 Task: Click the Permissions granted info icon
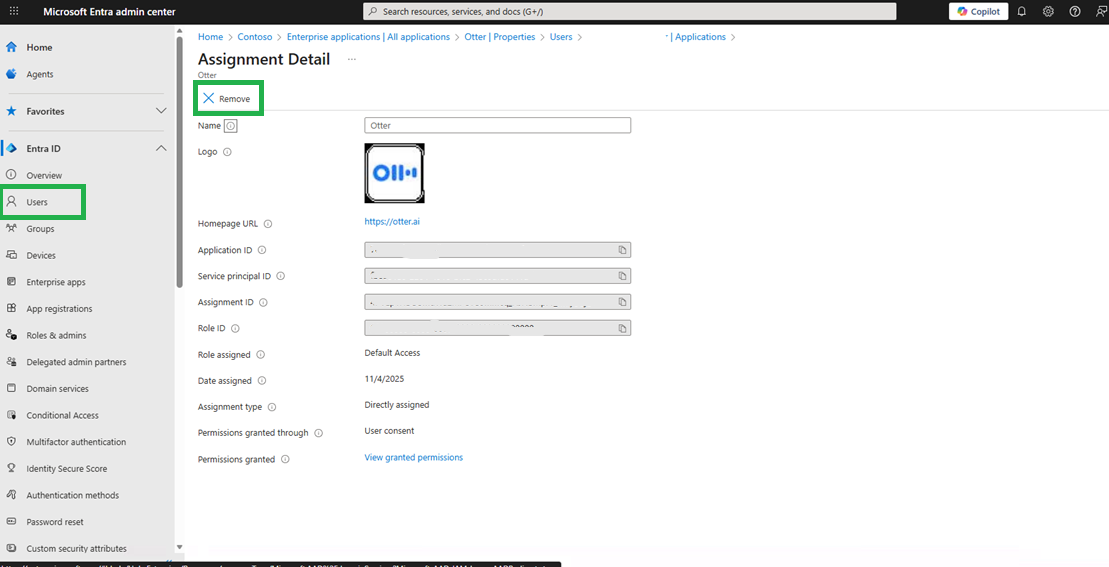click(285, 460)
